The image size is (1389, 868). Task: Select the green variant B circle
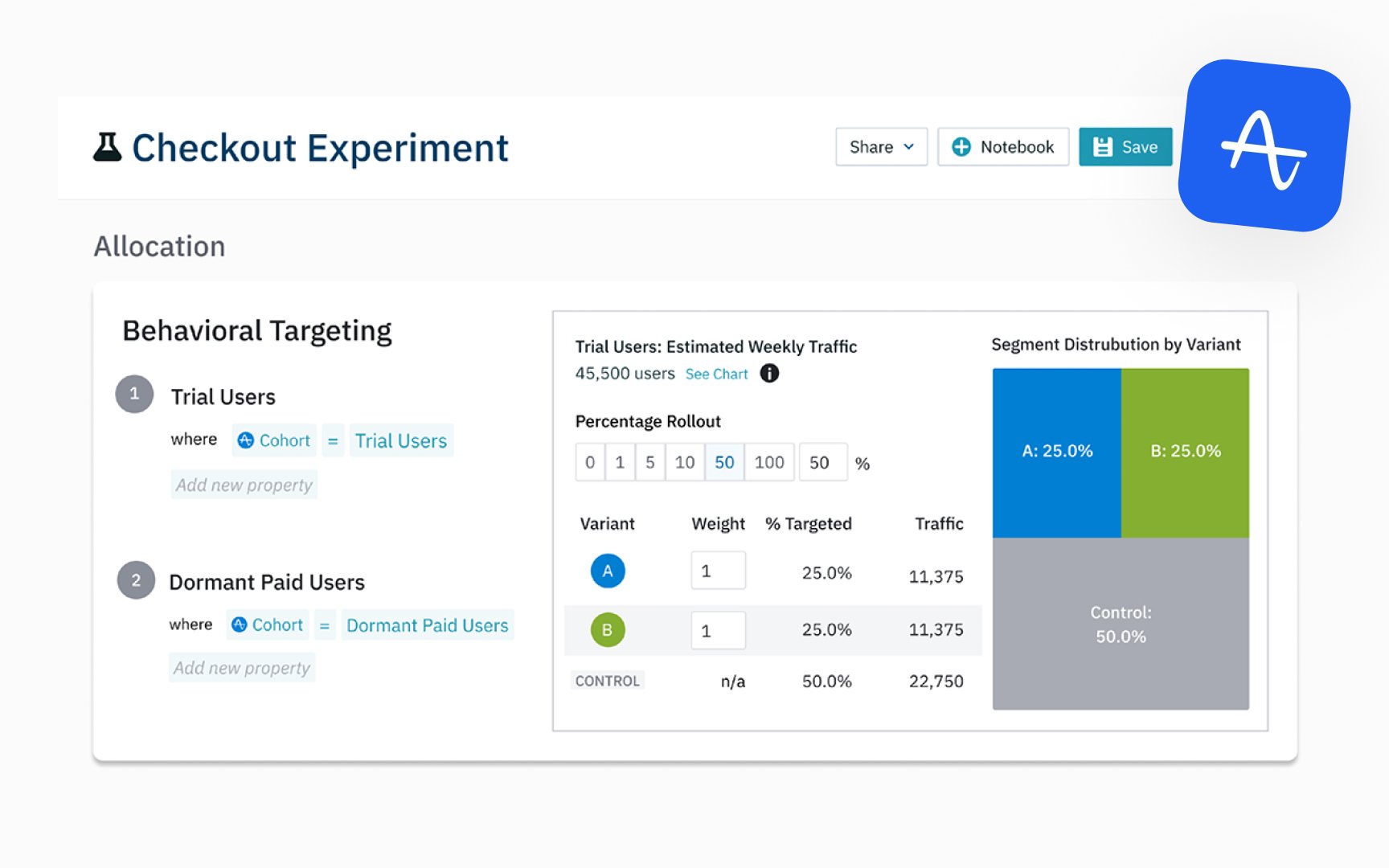click(x=608, y=629)
